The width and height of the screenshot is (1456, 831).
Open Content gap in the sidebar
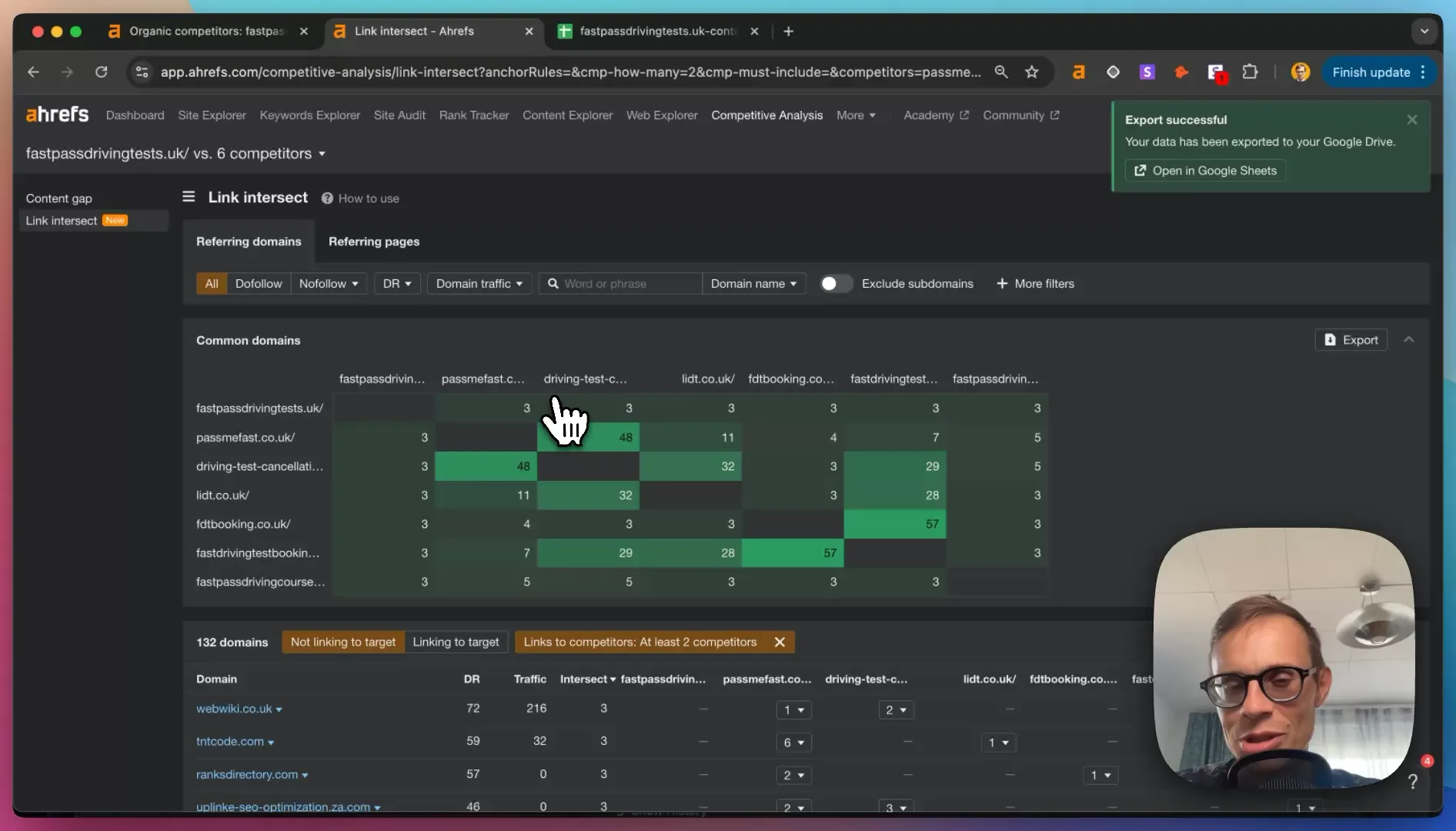click(x=59, y=199)
